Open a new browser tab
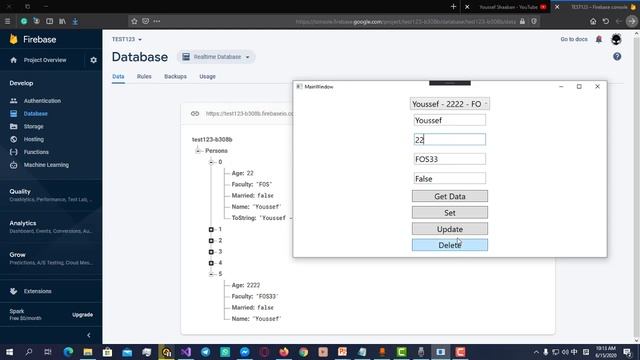This screenshot has width=640, height=360. [x=453, y=7]
